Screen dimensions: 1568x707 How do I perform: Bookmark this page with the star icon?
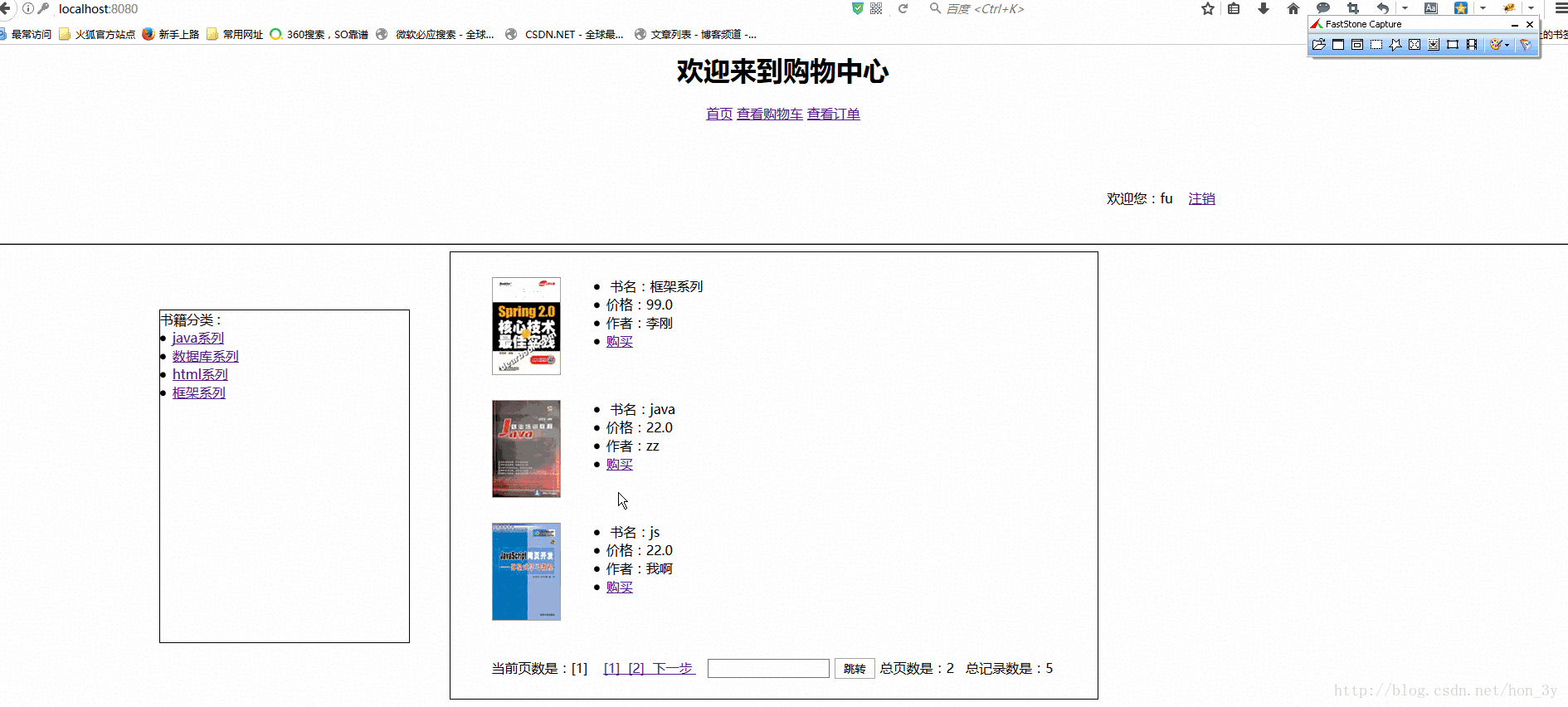1208,8
